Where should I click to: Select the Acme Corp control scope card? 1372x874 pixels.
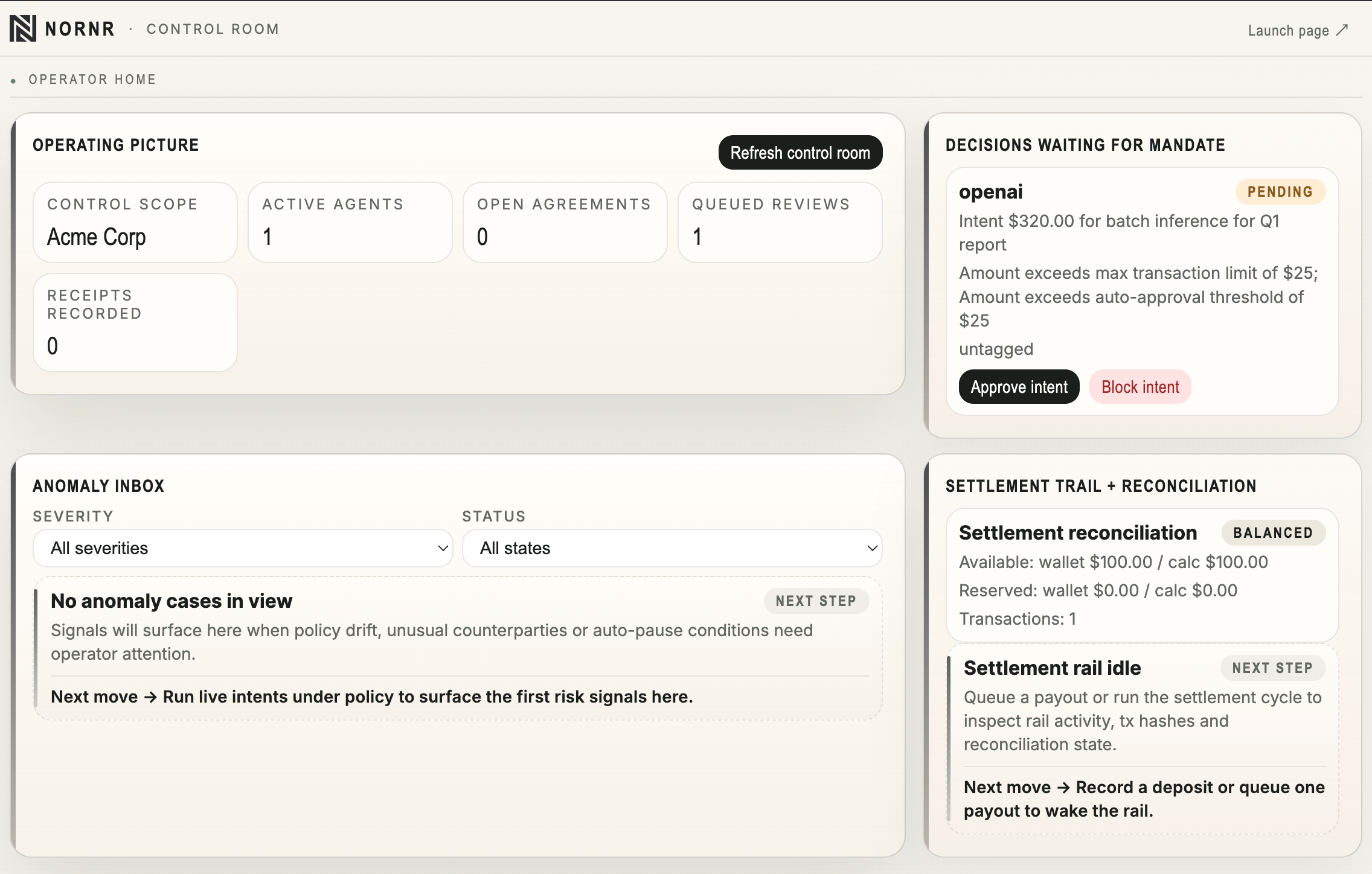135,222
